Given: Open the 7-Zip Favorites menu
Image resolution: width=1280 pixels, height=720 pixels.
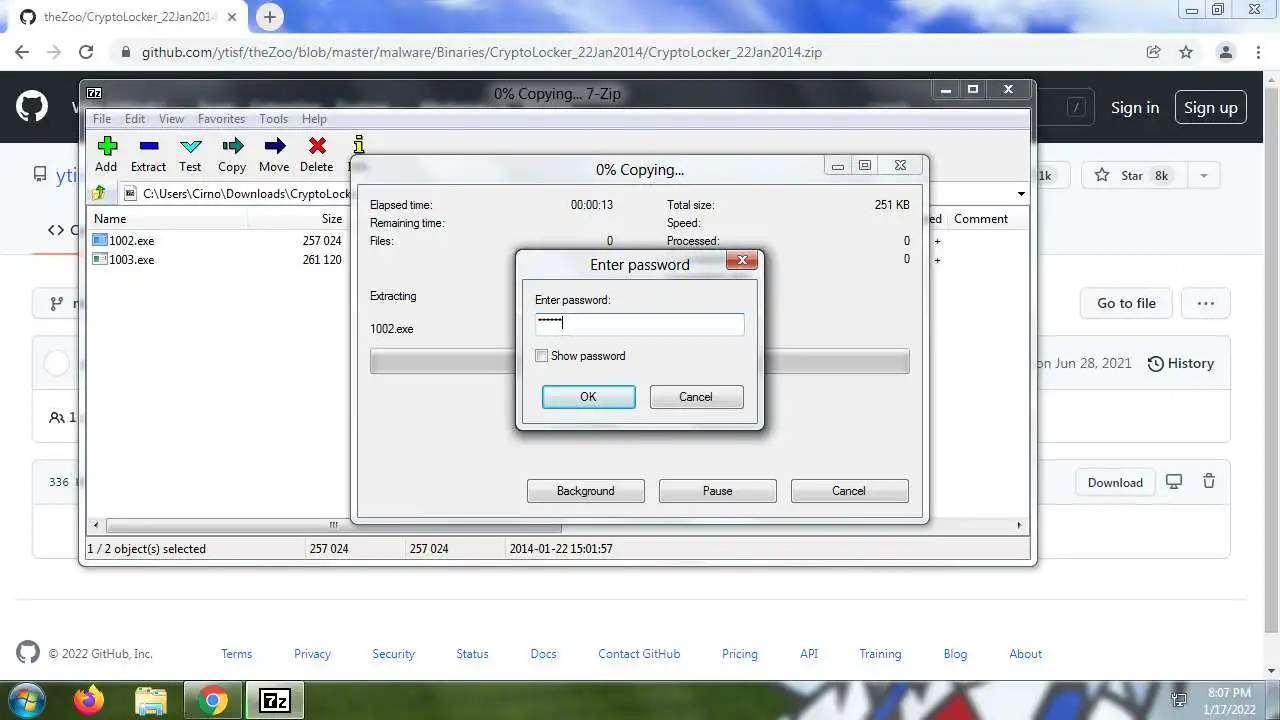Looking at the screenshot, I should pos(221,118).
